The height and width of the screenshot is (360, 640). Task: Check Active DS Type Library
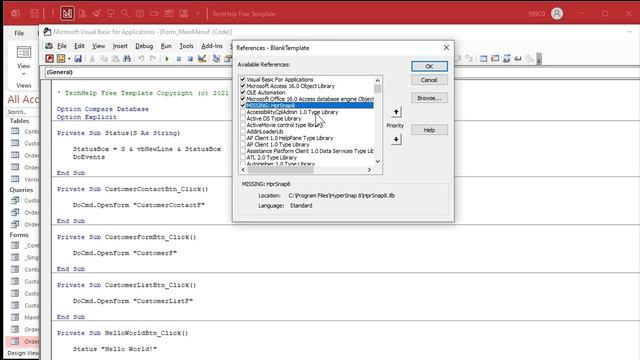[x=243, y=119]
